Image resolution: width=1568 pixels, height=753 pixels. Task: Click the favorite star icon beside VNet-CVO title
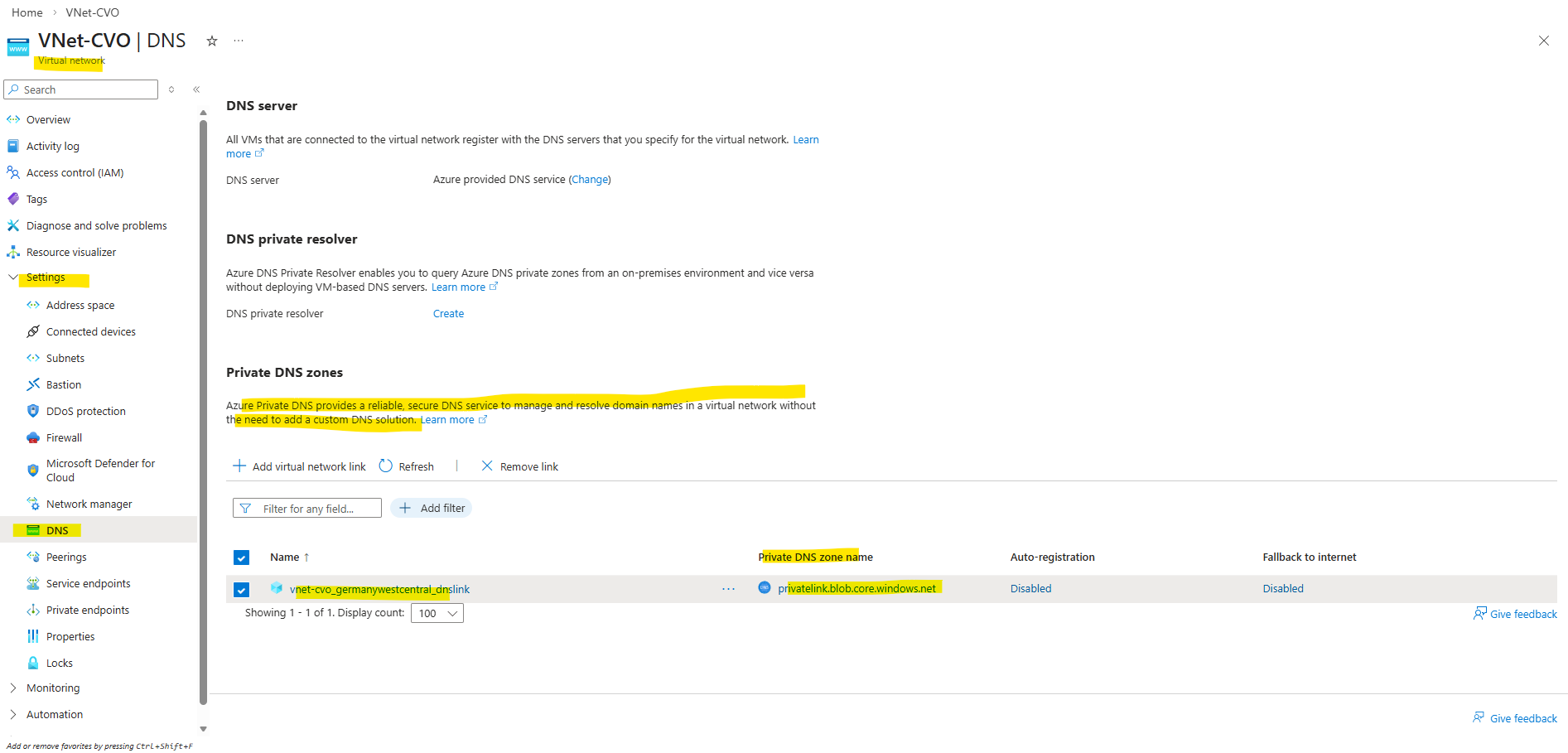pyautogui.click(x=212, y=41)
